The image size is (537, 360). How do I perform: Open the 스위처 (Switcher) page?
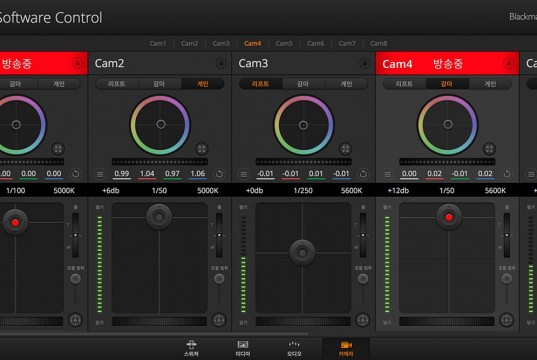[191, 349]
